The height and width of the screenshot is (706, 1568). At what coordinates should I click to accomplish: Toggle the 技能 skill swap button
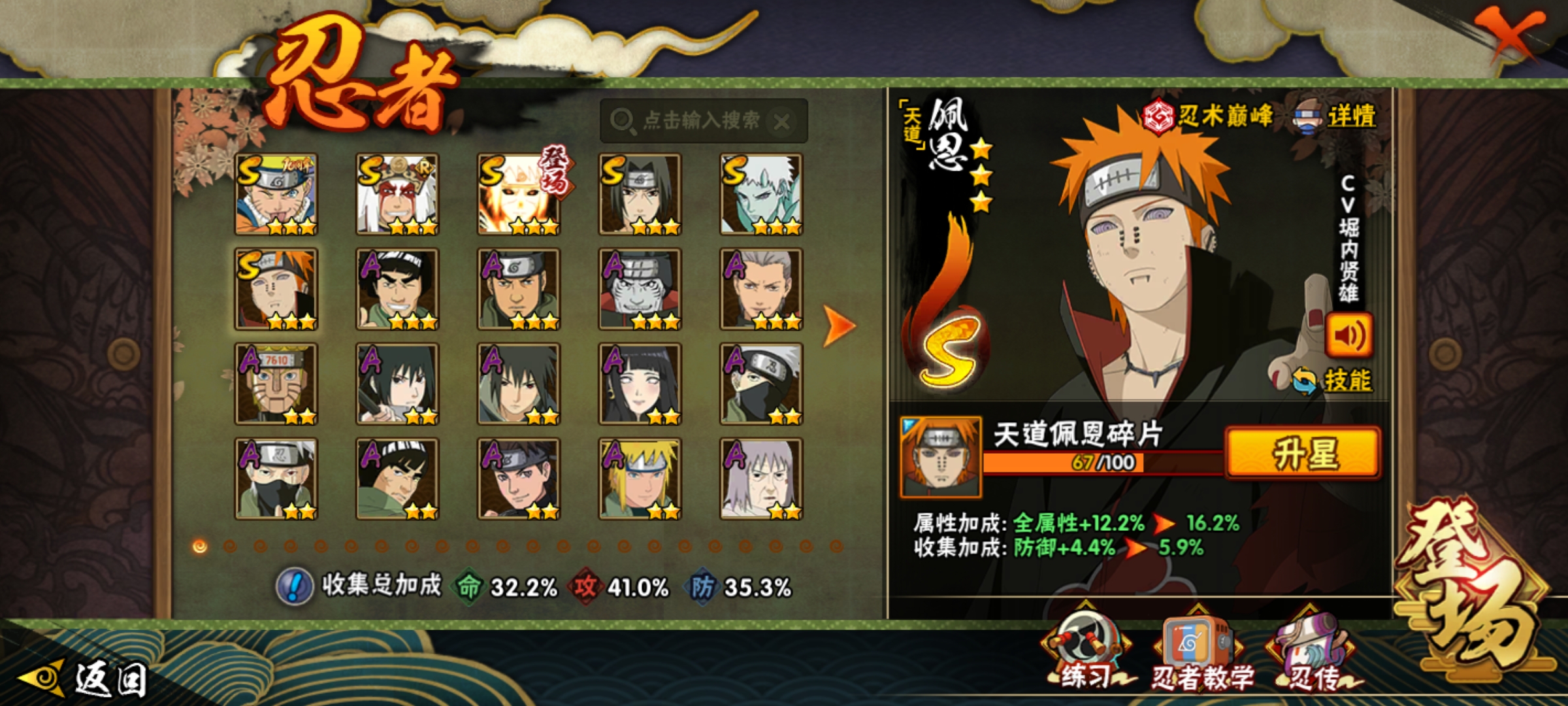[x=1333, y=380]
